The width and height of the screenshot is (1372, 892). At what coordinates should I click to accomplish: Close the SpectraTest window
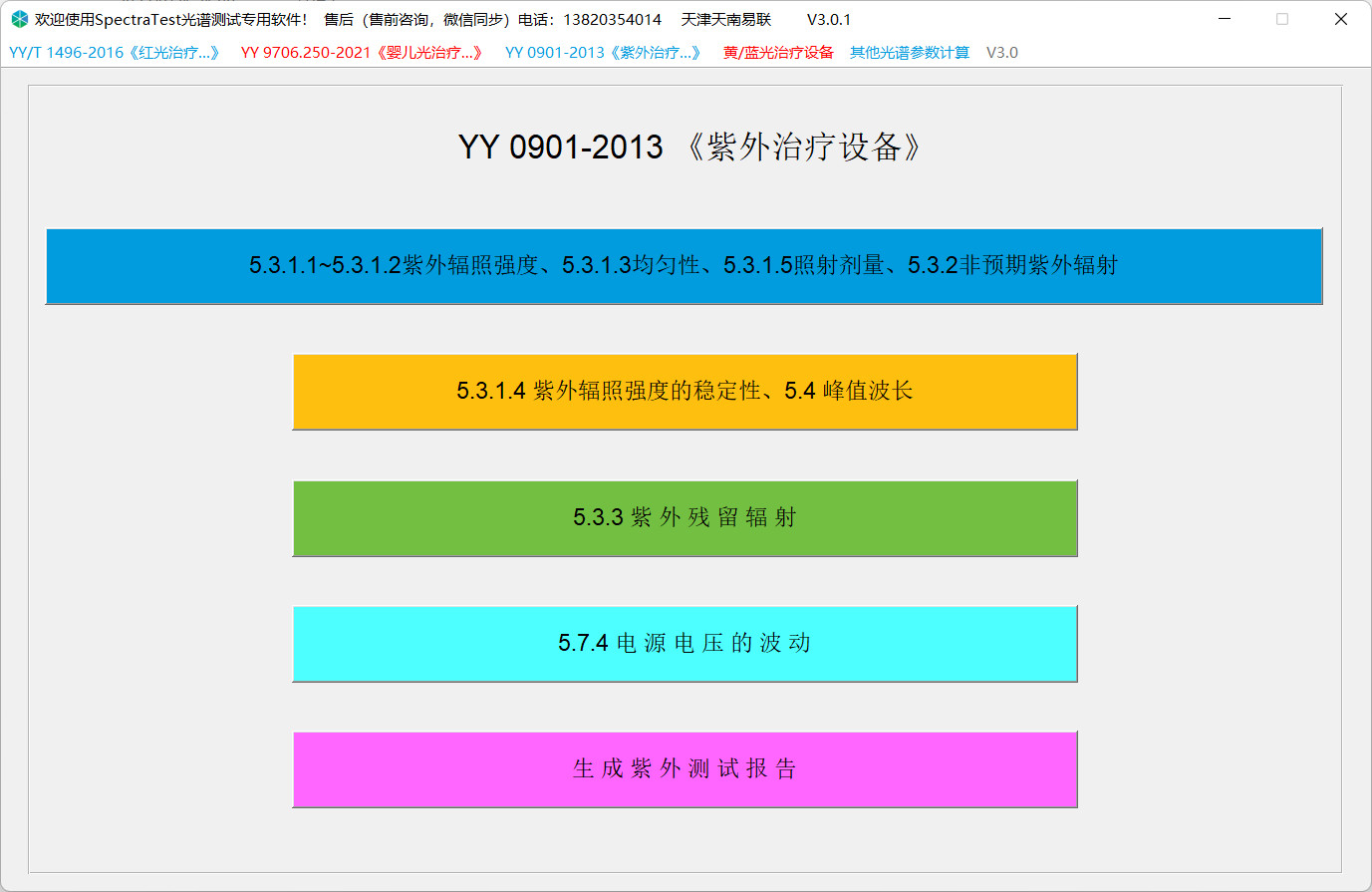(1341, 19)
